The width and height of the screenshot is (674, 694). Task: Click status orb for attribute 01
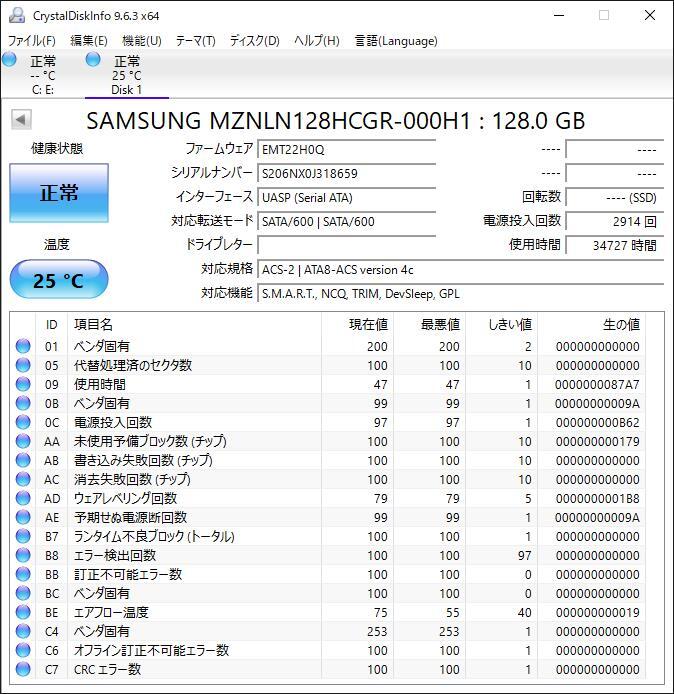23,346
